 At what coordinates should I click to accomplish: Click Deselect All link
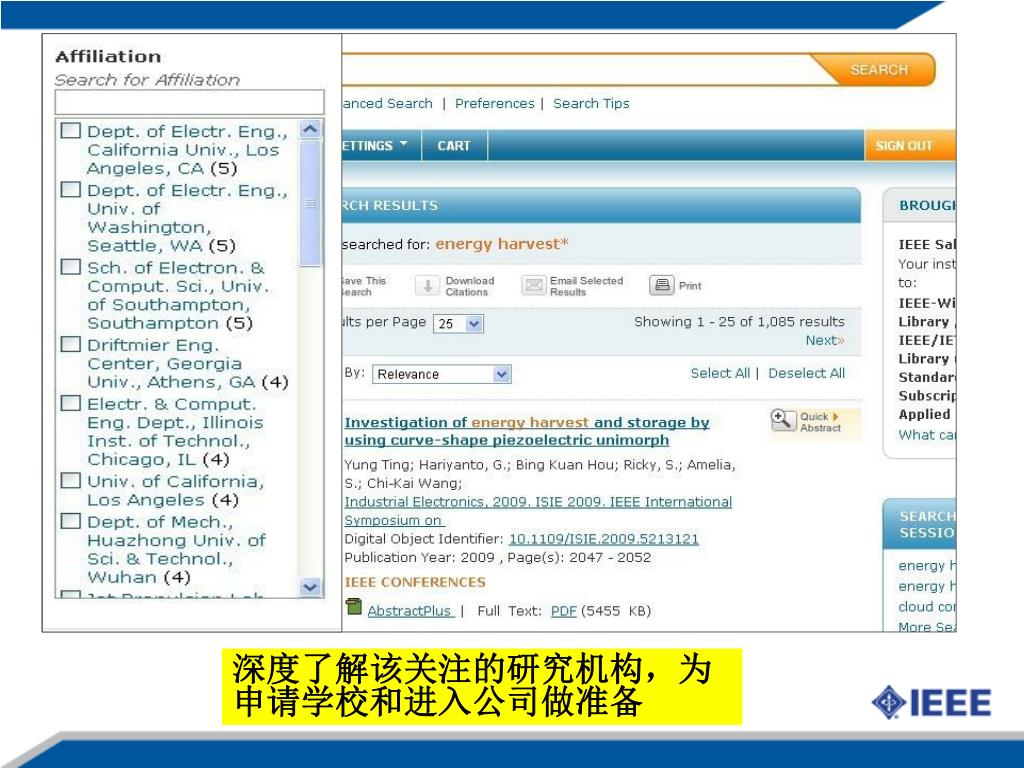tap(806, 373)
